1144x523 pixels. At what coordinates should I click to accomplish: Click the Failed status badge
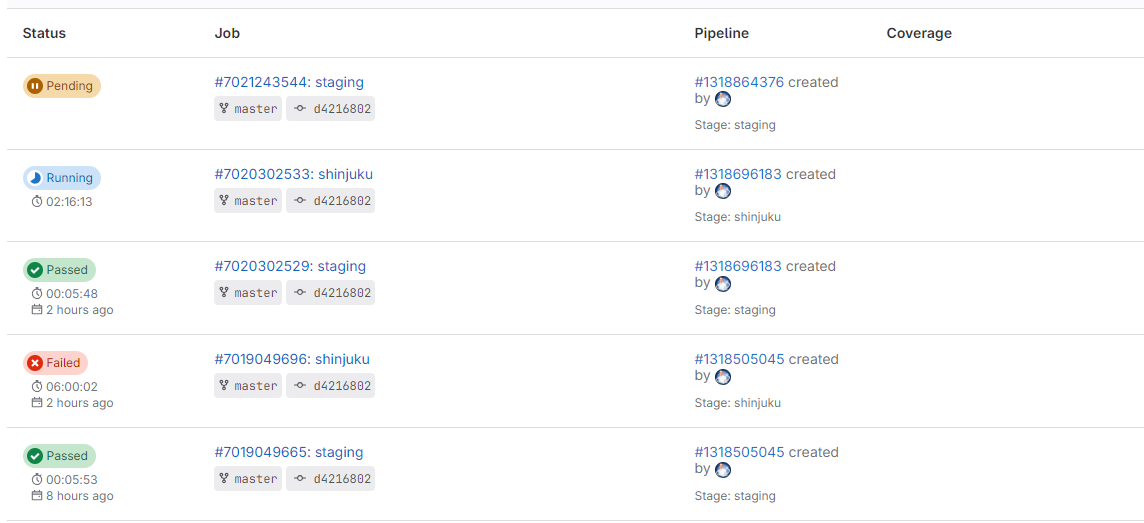(x=55, y=363)
